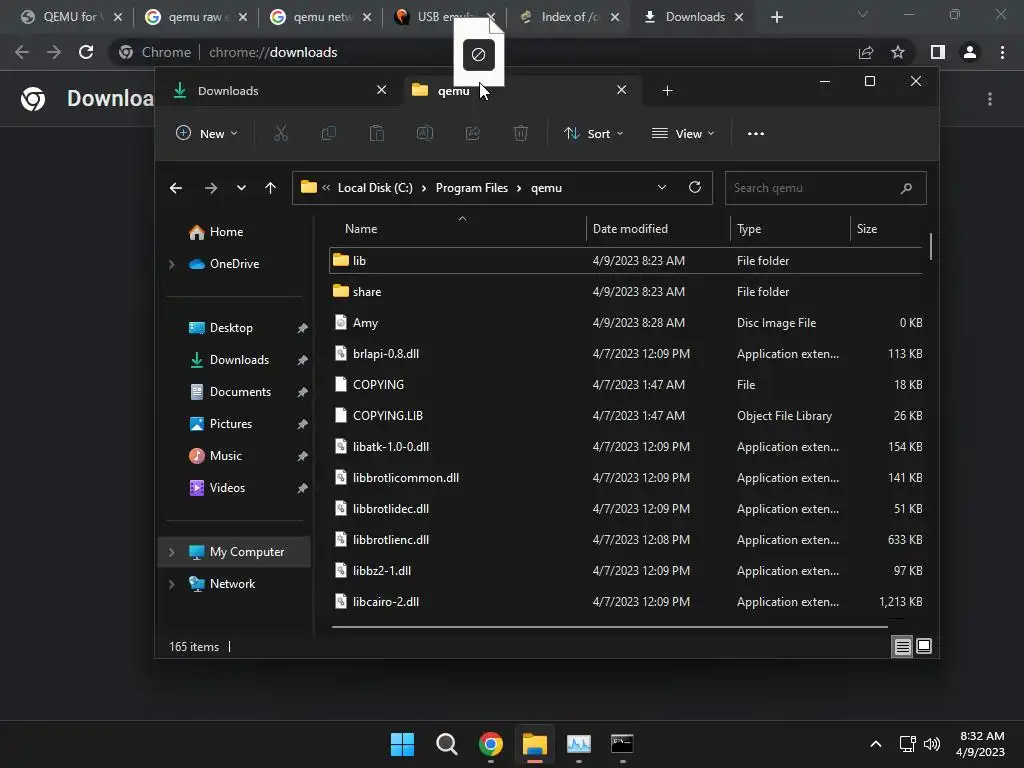Open a new Chrome tab

pos(776,17)
